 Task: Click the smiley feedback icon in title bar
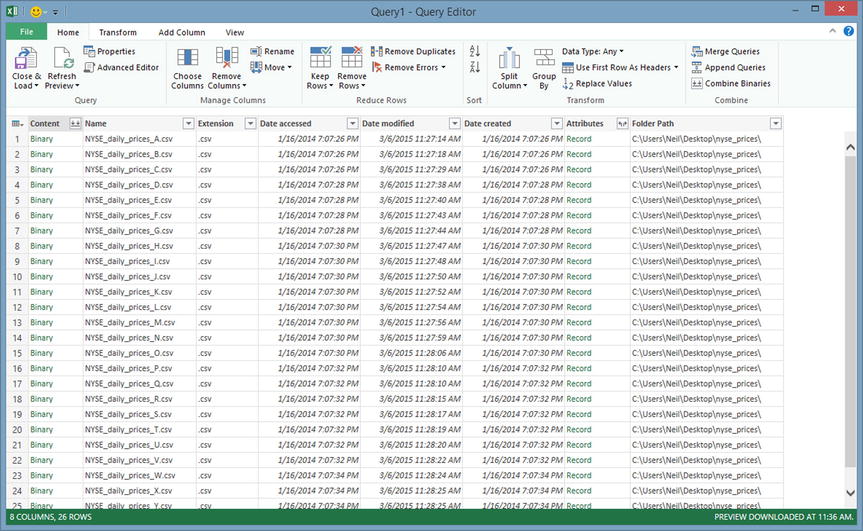tap(36, 12)
